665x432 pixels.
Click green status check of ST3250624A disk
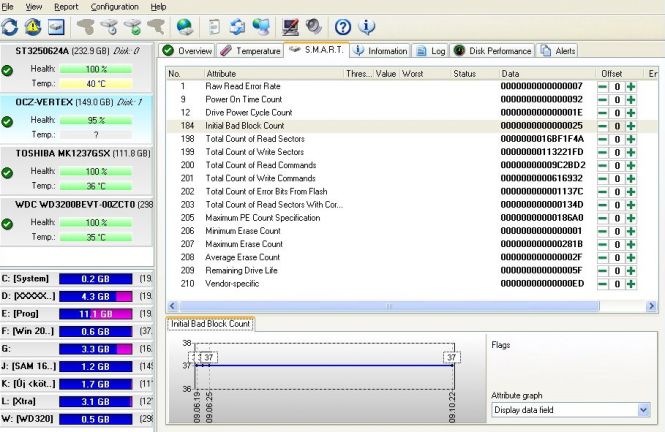[x=7, y=70]
